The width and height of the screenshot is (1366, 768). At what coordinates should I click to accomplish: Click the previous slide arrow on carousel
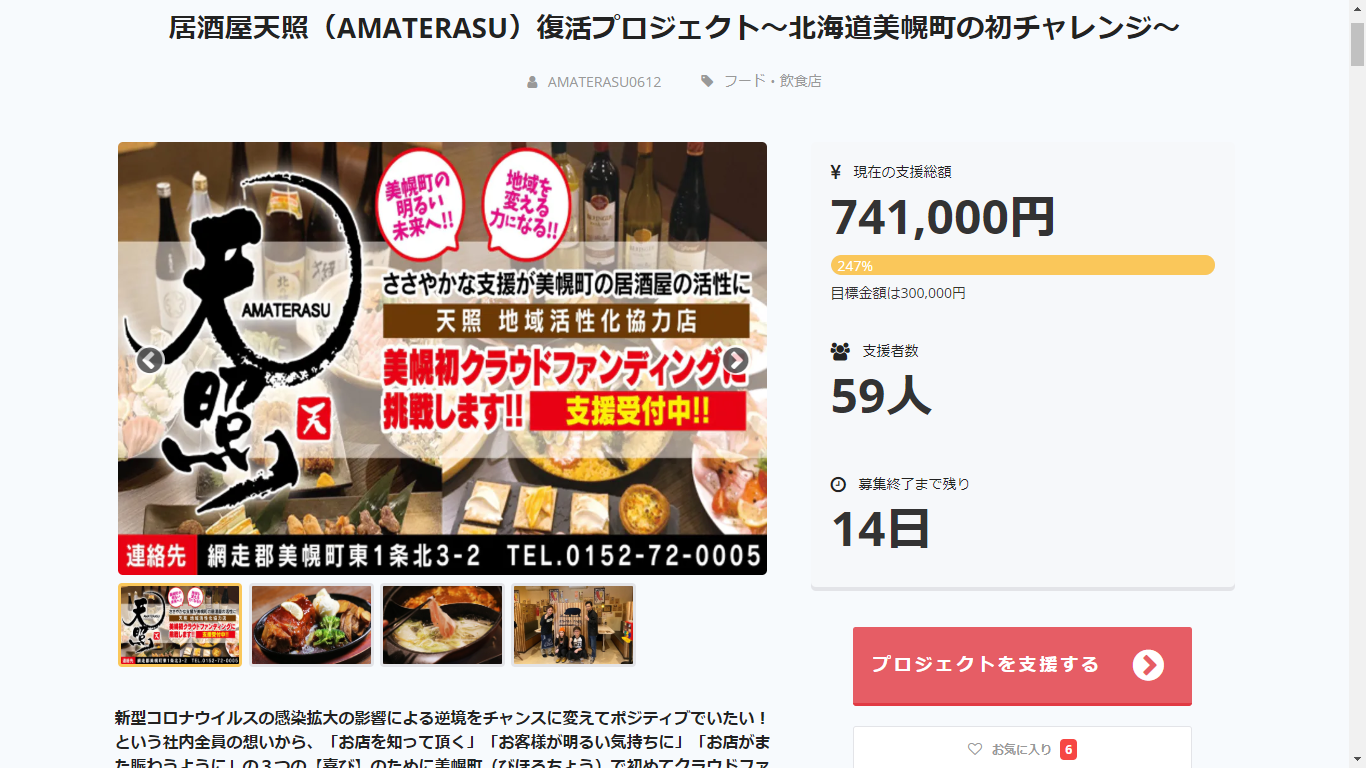[x=150, y=360]
